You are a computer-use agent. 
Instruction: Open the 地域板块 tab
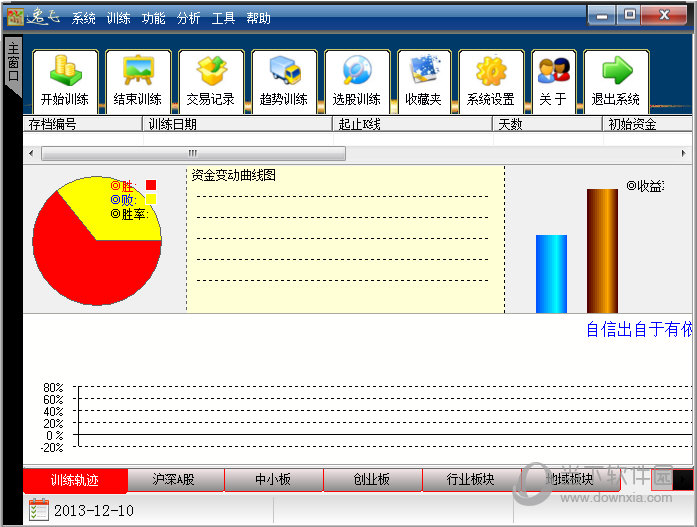(x=570, y=479)
